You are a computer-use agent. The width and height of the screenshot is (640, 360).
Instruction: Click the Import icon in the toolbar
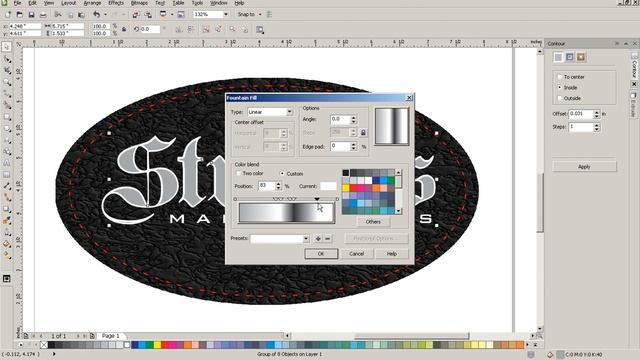136,14
